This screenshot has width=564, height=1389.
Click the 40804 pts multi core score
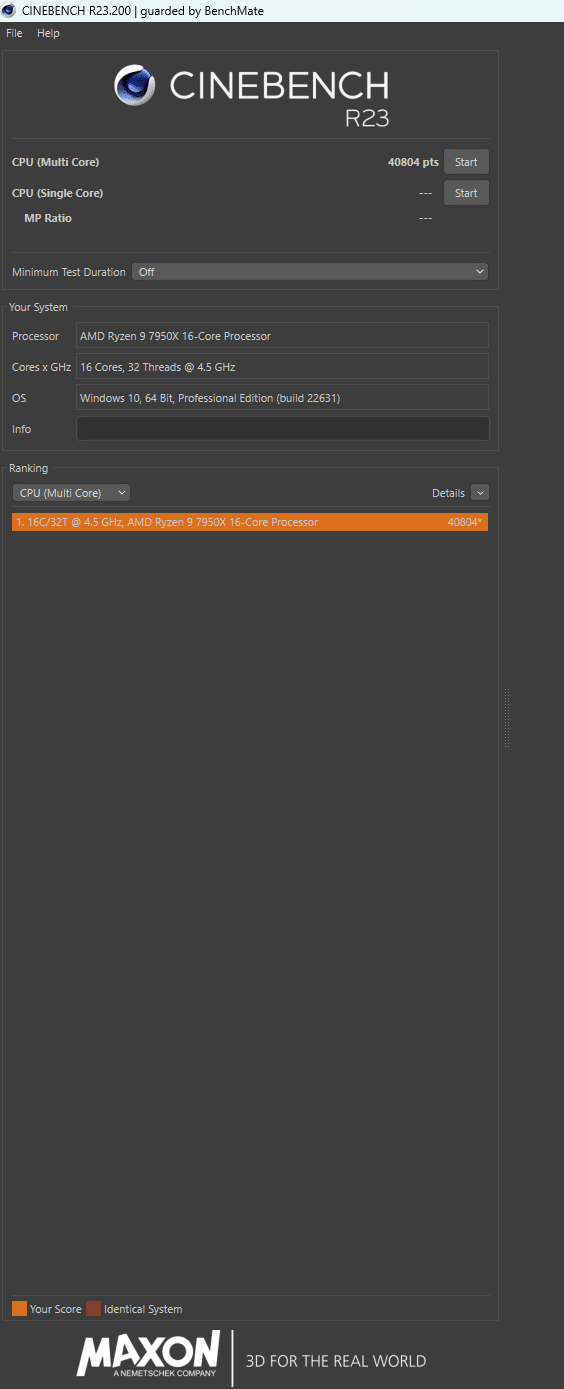click(413, 162)
